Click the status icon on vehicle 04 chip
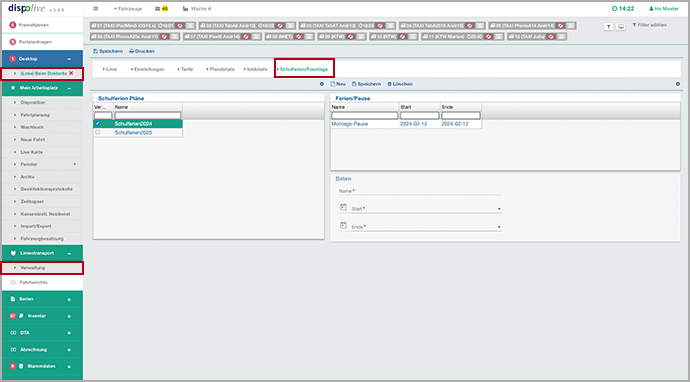Viewport: 690px width, 382px height. pyautogui.click(x=470, y=26)
